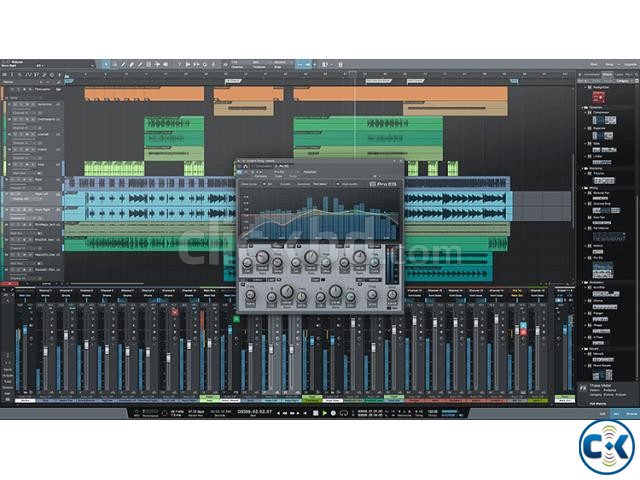Select the Eraser tool in the toolbar
Image resolution: width=640 pixels, height=480 pixels.
click(131, 64)
